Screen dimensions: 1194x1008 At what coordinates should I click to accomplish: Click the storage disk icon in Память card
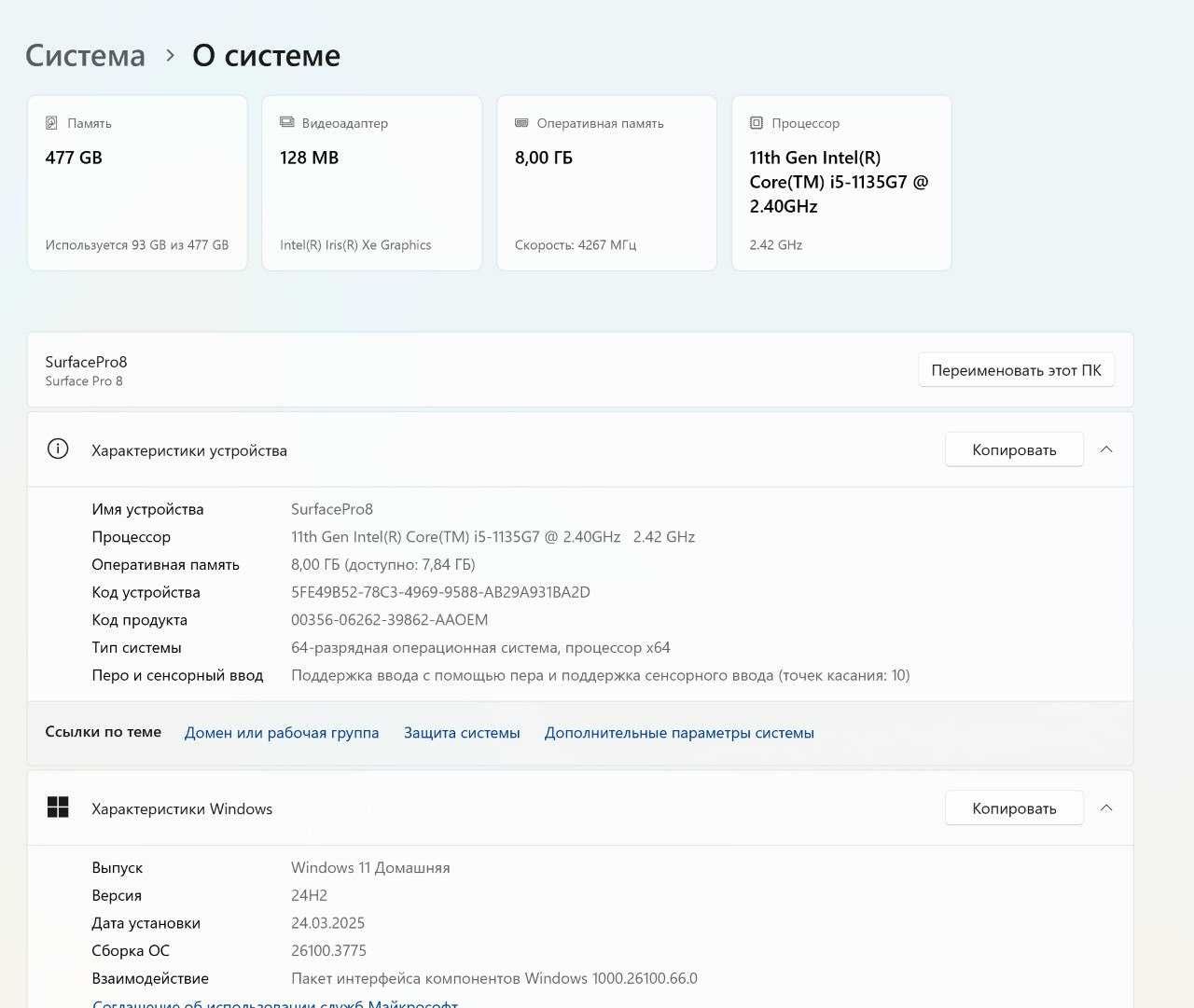coord(51,123)
